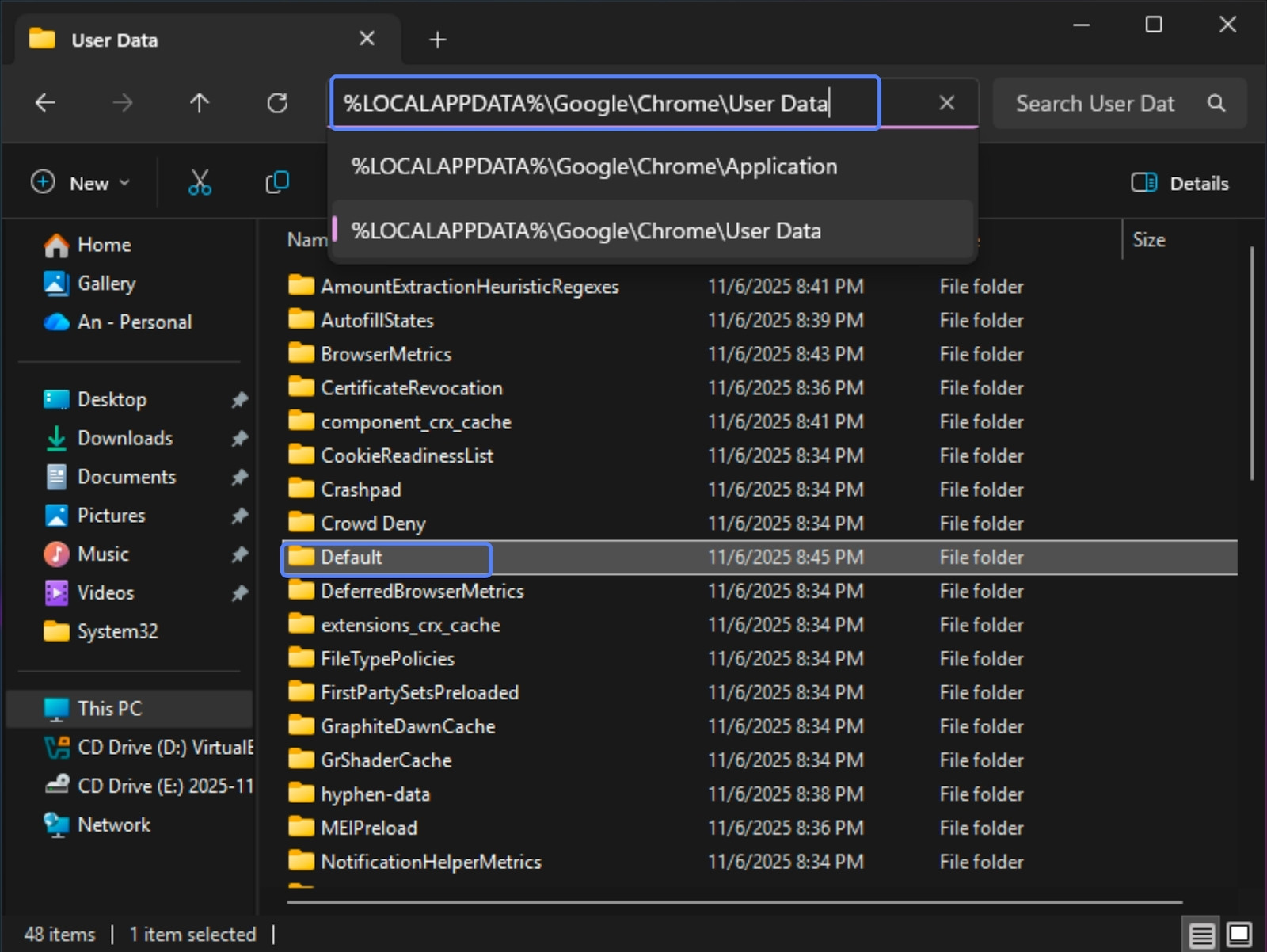1267x952 pixels.
Task: Clear the address bar with X button
Action: pos(946,103)
